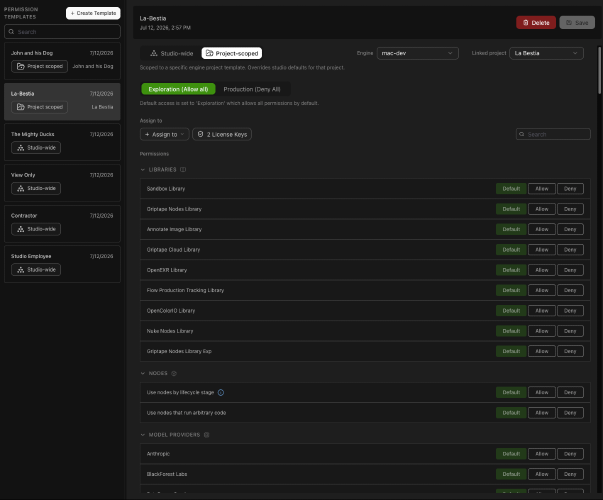The image size is (603, 500).
Task: Open the Contractor template
Action: pyautogui.click(x=62, y=223)
